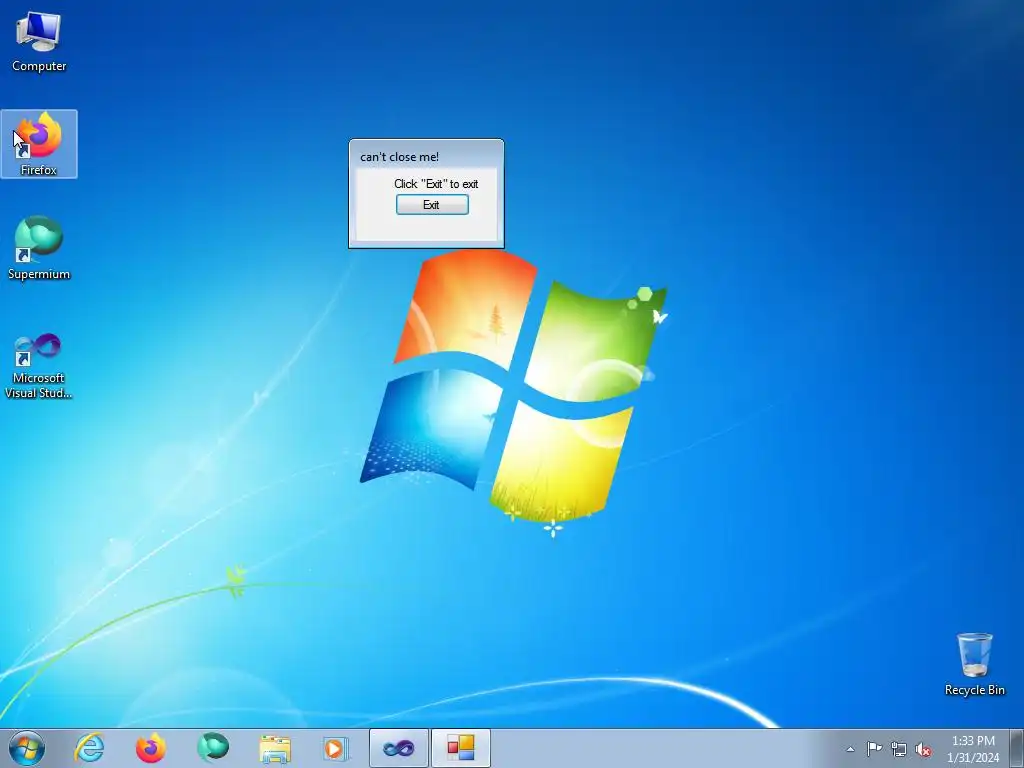Click the "can't close me!" title bar
The width and height of the screenshot is (1024, 768).
pos(426,157)
